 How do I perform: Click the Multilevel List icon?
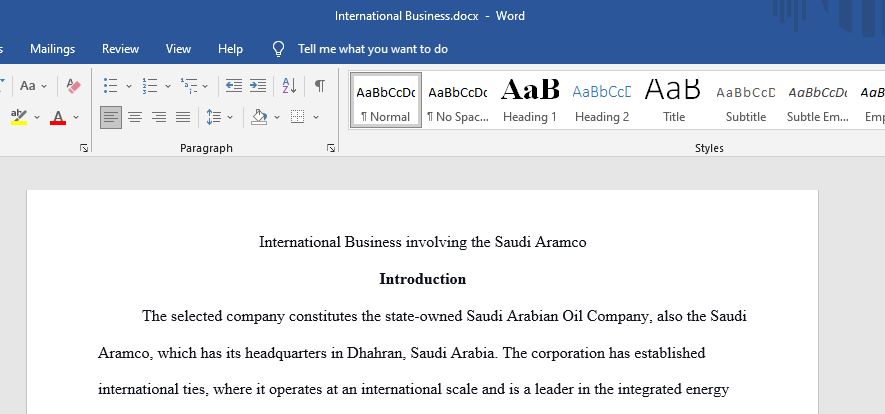(189, 86)
